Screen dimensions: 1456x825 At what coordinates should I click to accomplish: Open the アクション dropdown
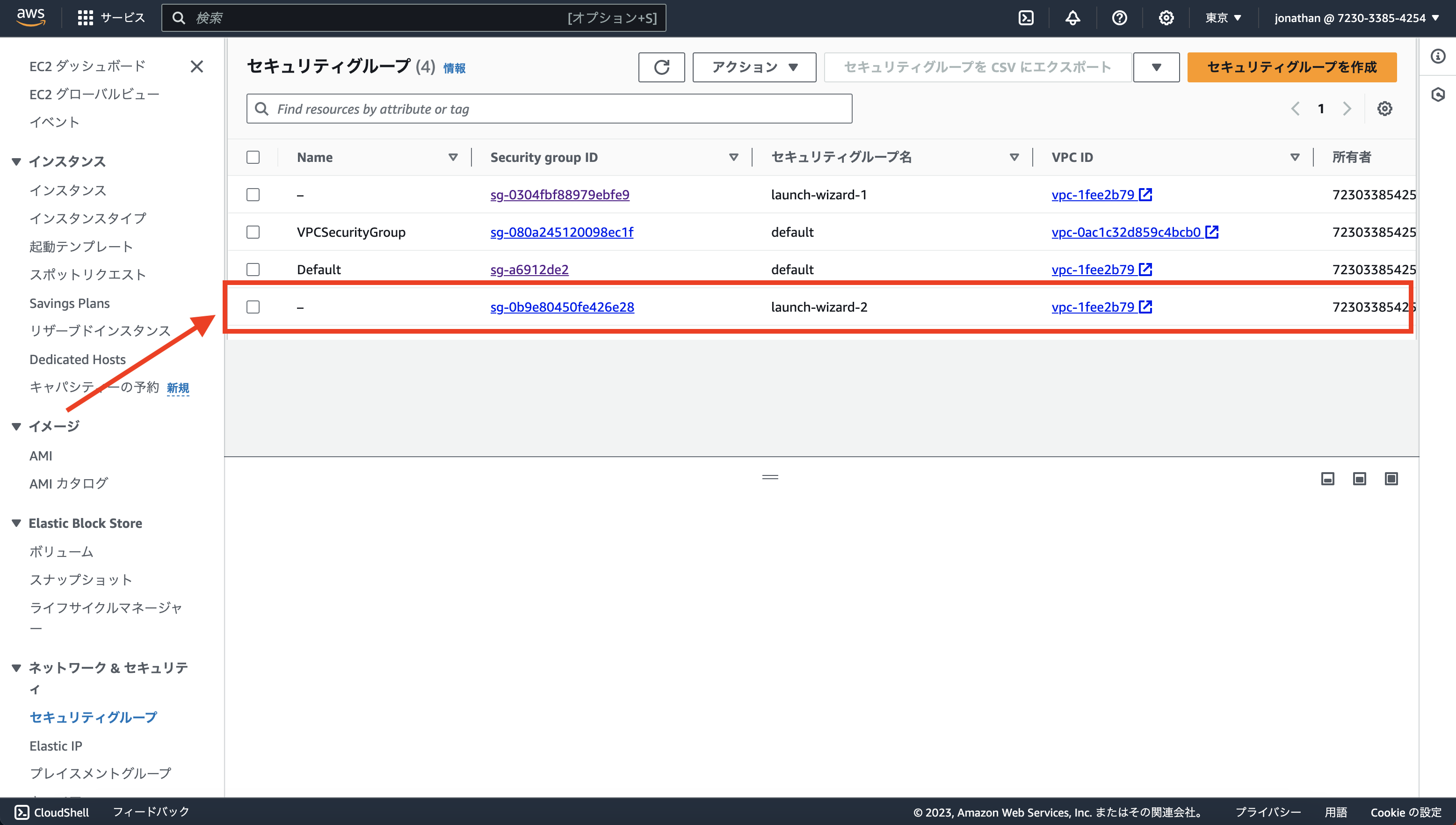(754, 67)
